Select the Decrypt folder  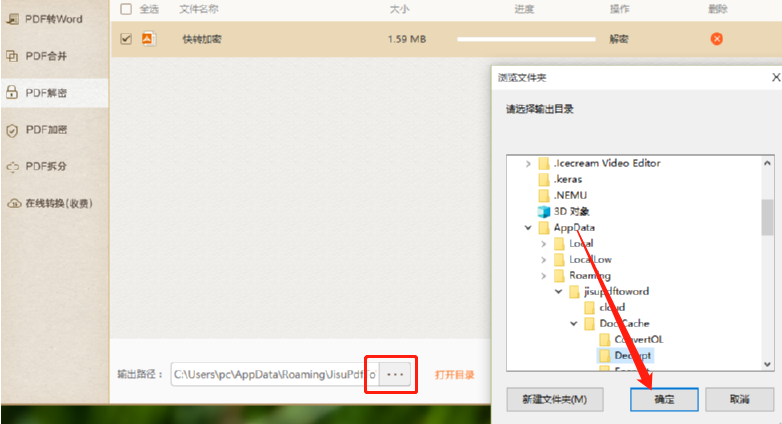(632, 355)
